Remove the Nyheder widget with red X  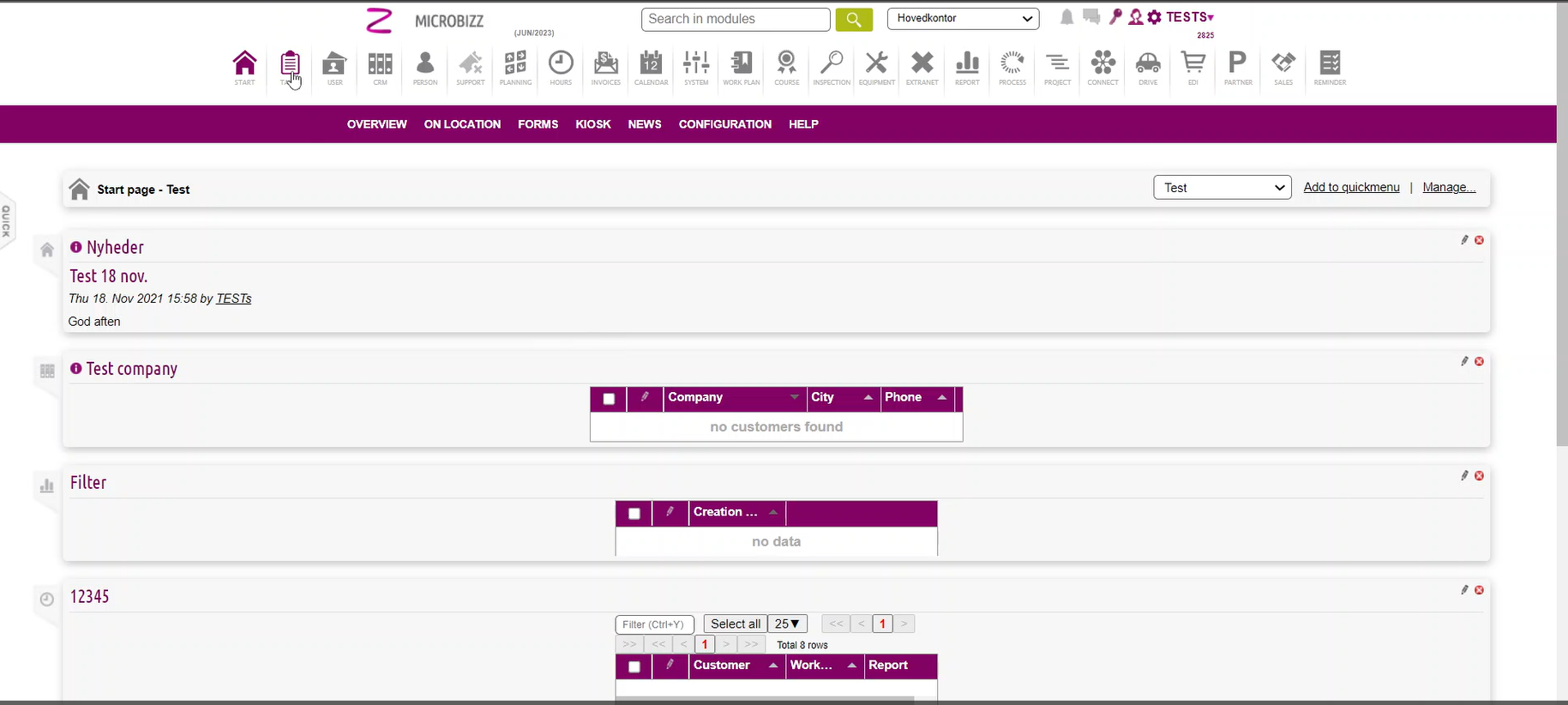pyautogui.click(x=1479, y=240)
